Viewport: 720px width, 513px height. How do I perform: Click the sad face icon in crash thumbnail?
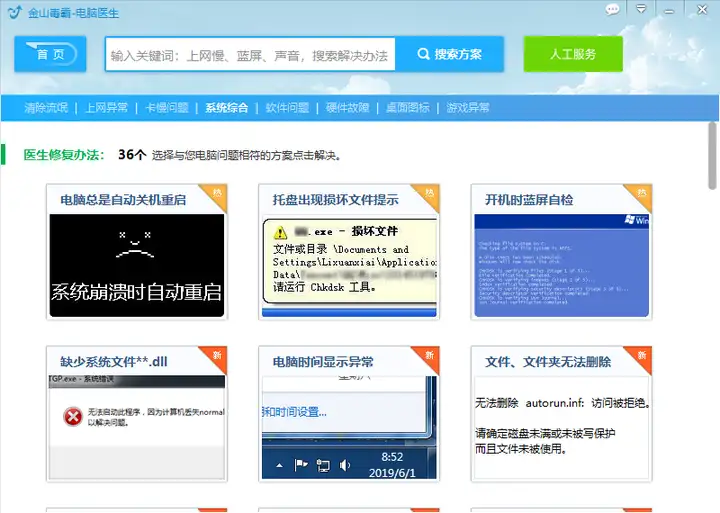click(135, 245)
